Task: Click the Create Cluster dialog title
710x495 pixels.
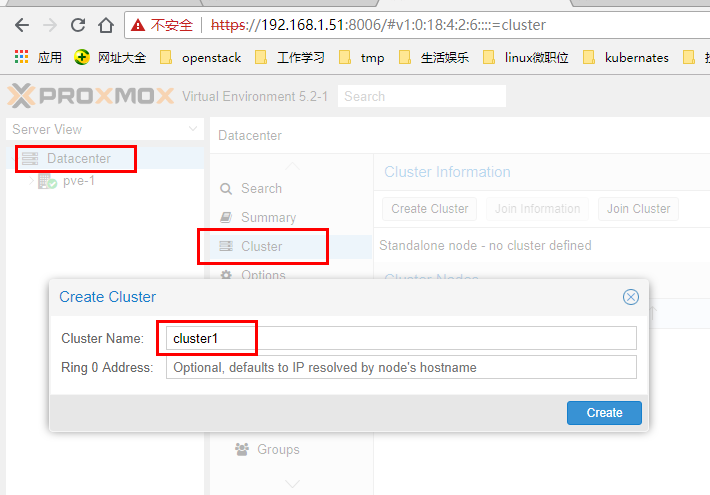Action: tap(108, 297)
